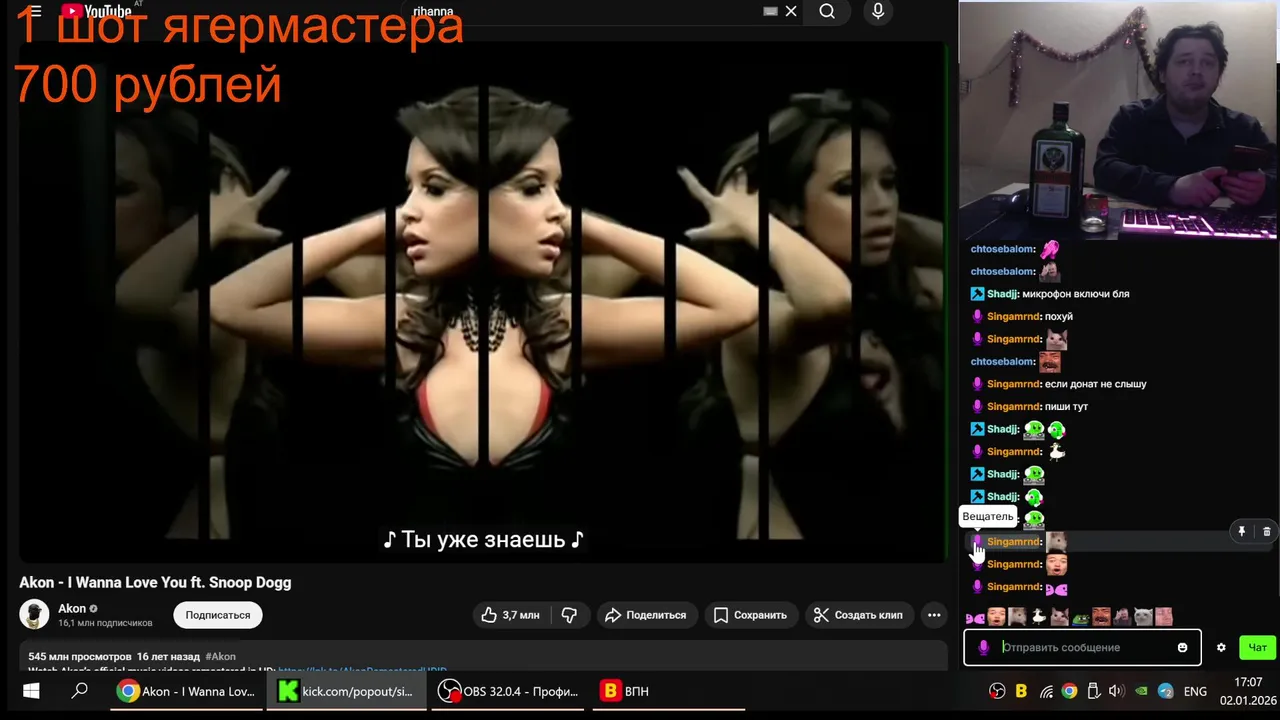
Task: Open network Wi-Fi tray icon
Action: point(1046,691)
